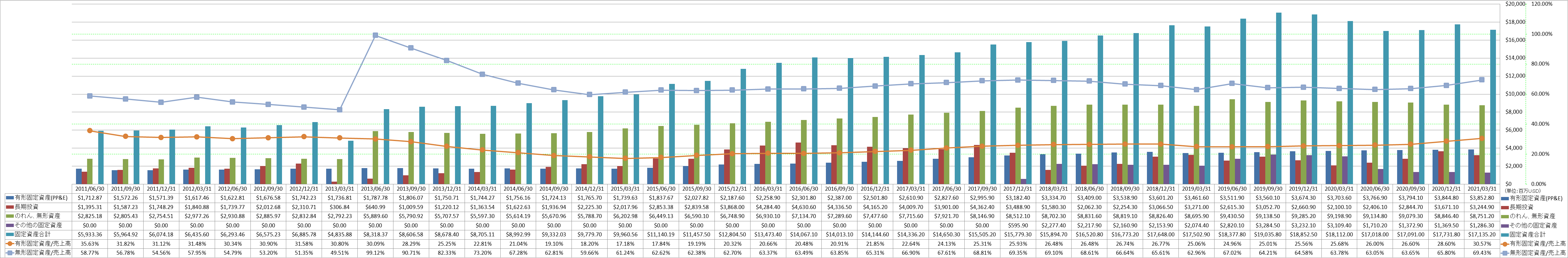Click the long-term investment value $640.99
1568x258 pixels.
coord(376,207)
